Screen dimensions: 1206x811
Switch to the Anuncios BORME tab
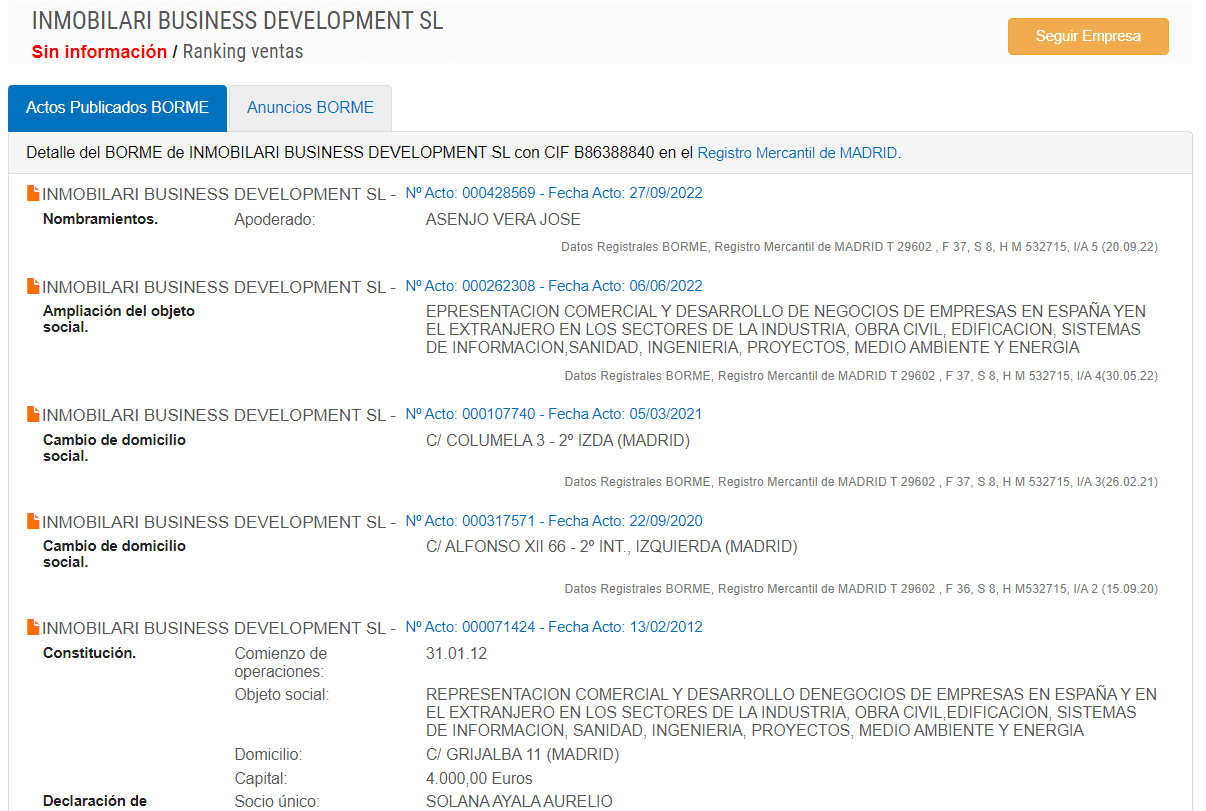click(310, 108)
